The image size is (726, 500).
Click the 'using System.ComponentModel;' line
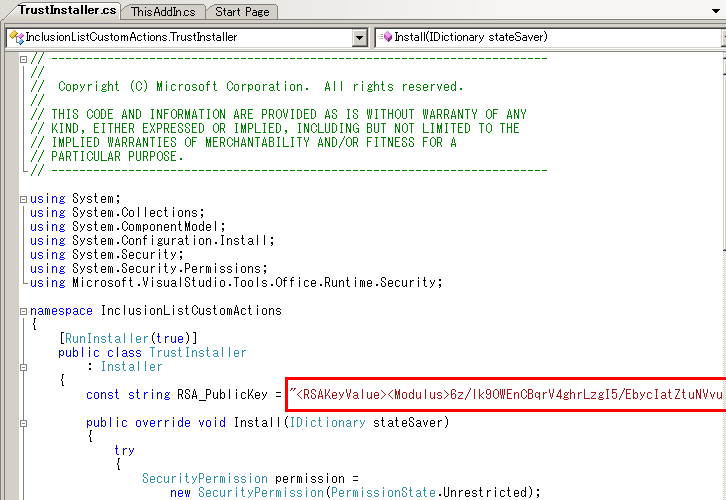click(128, 226)
